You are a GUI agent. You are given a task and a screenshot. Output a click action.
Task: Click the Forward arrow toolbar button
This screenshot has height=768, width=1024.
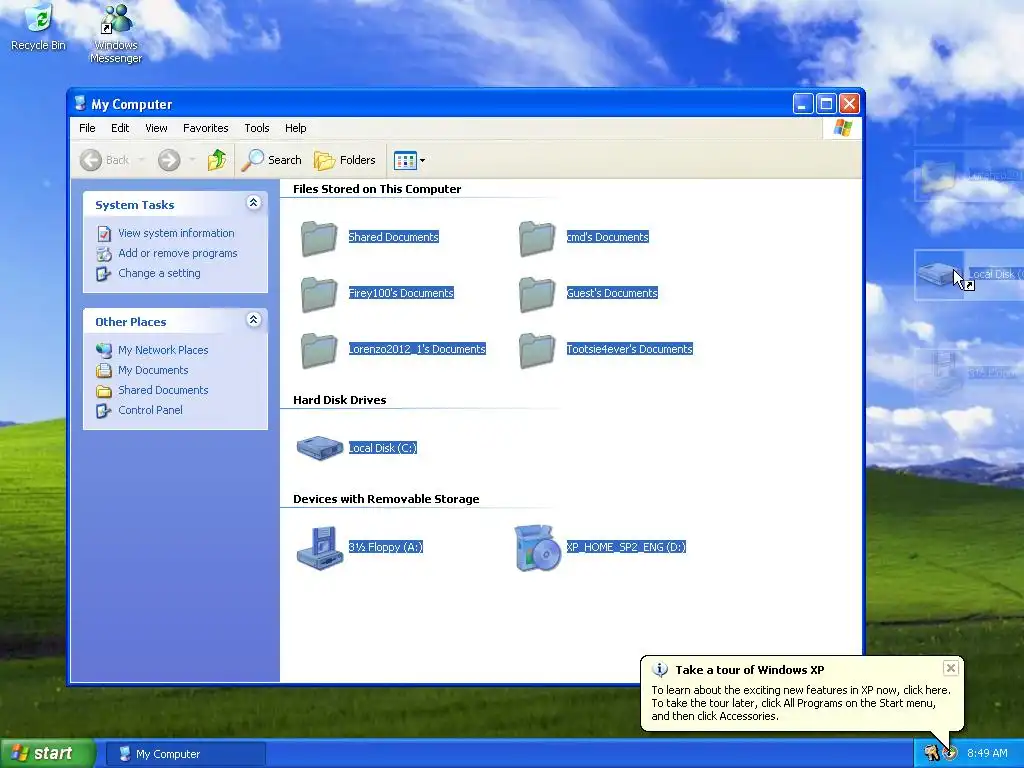coord(169,160)
